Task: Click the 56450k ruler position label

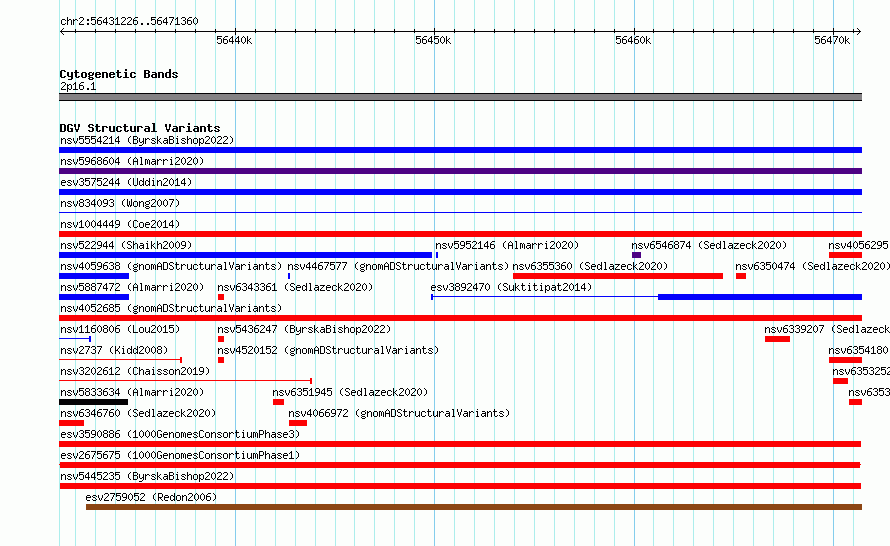Action: (433, 40)
